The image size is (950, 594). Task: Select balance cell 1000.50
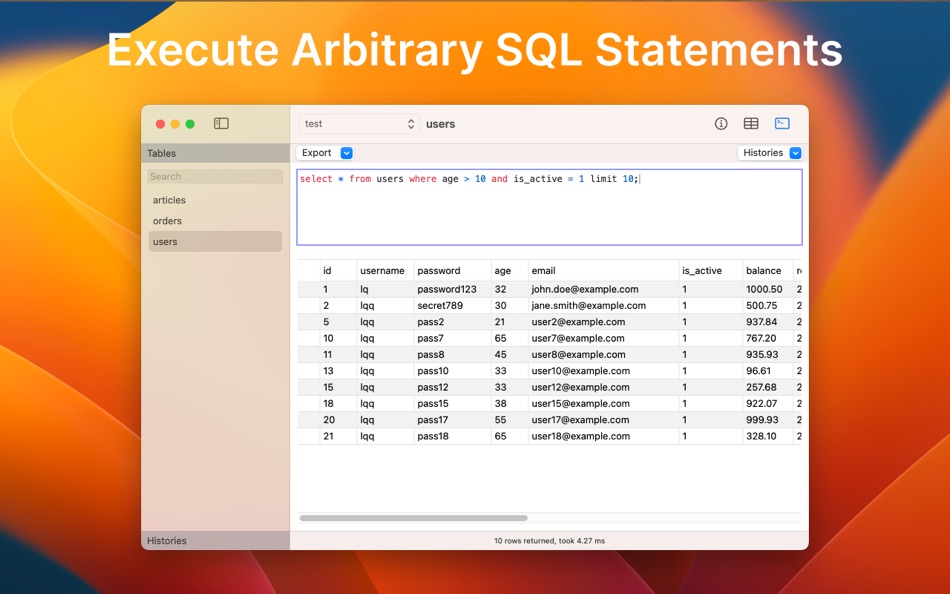764,289
